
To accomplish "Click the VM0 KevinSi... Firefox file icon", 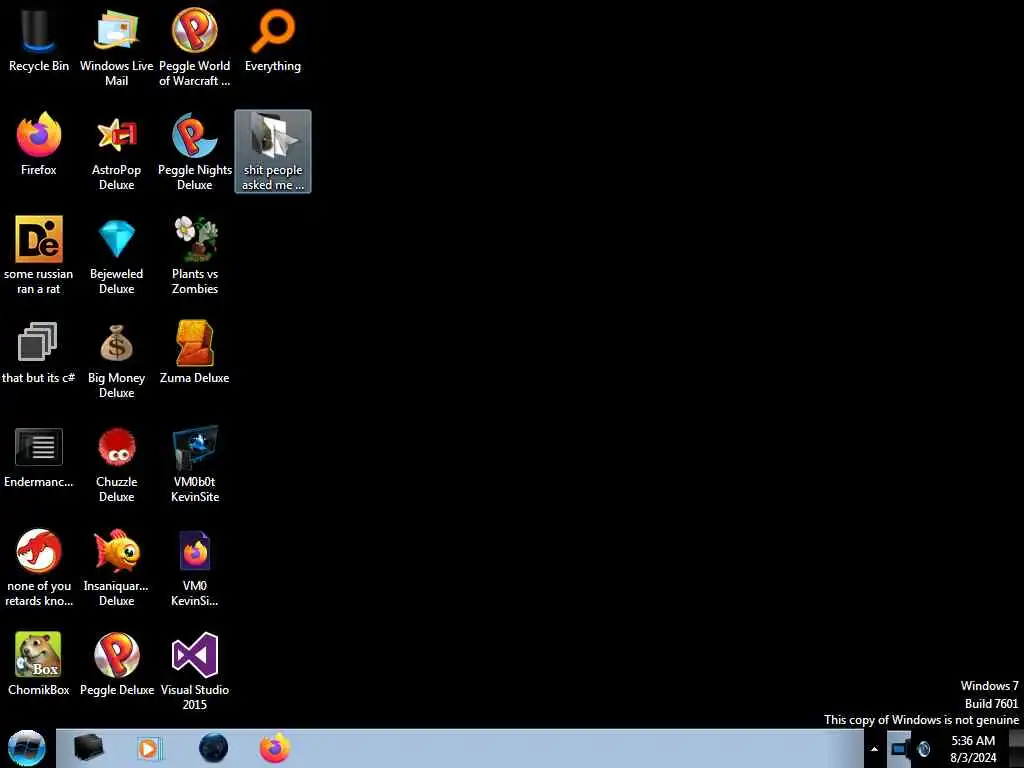I will coord(195,551).
